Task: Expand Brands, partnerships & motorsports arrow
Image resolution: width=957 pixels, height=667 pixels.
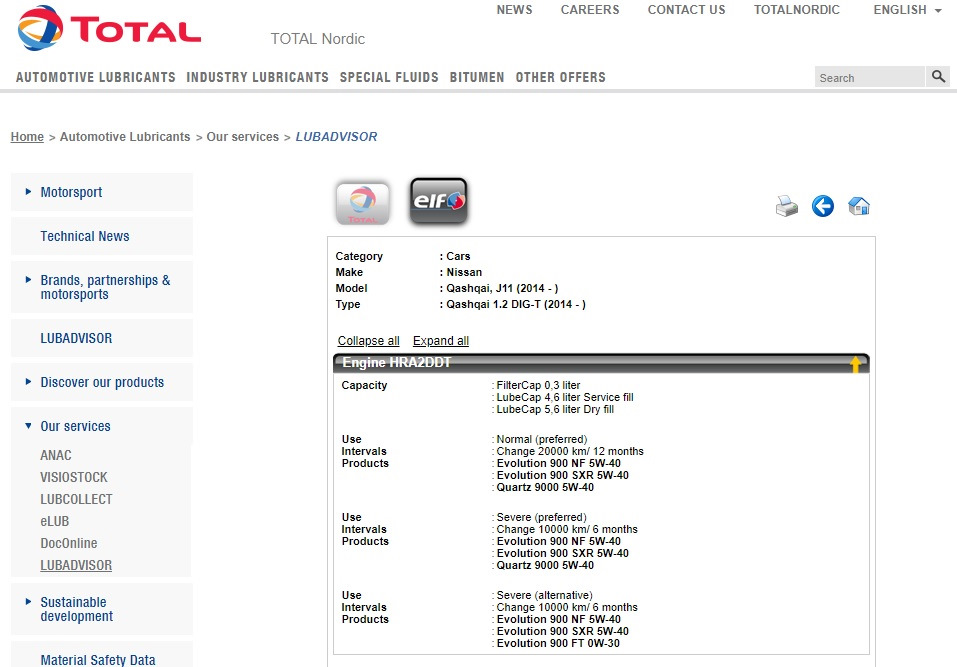Action: (x=28, y=279)
